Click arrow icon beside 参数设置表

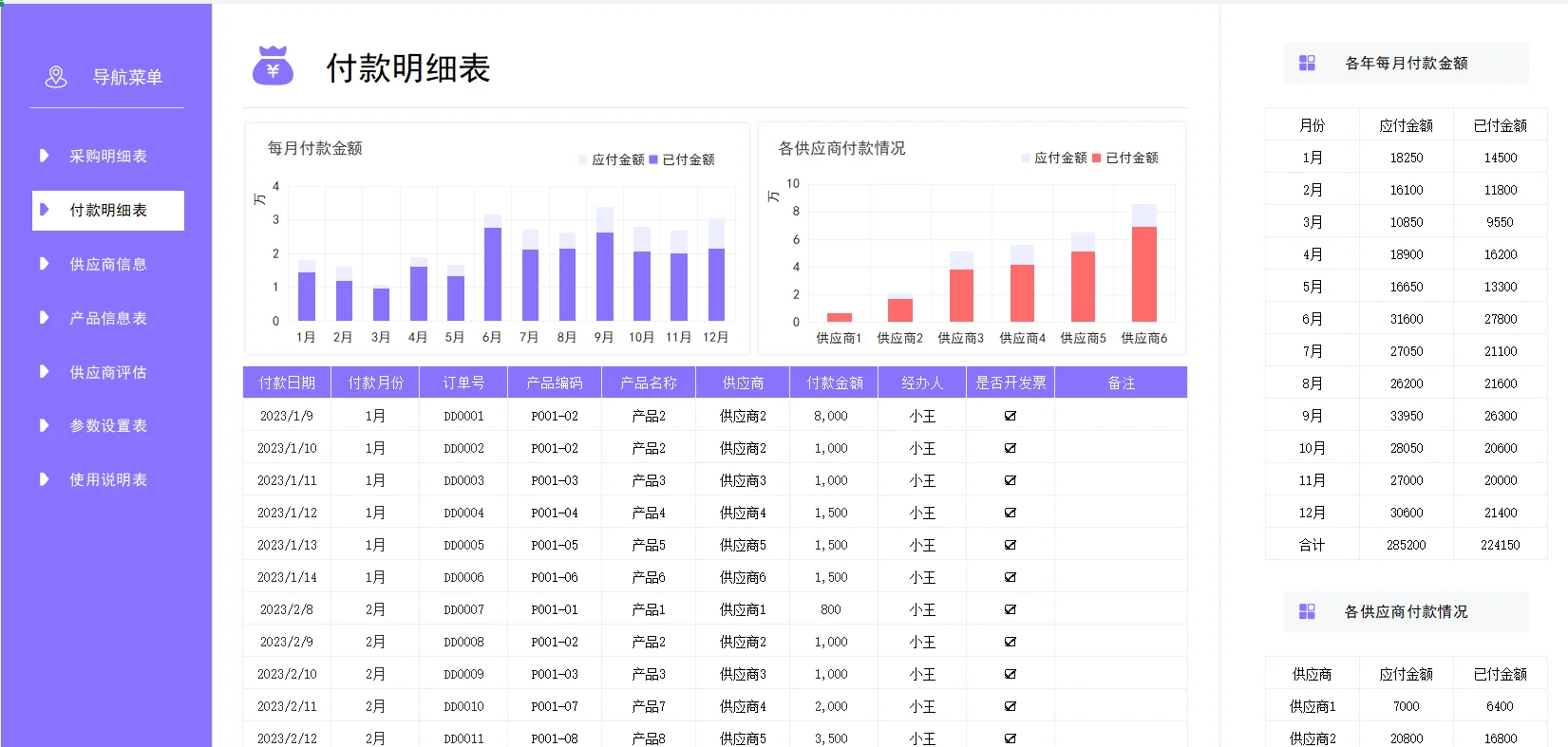(44, 425)
